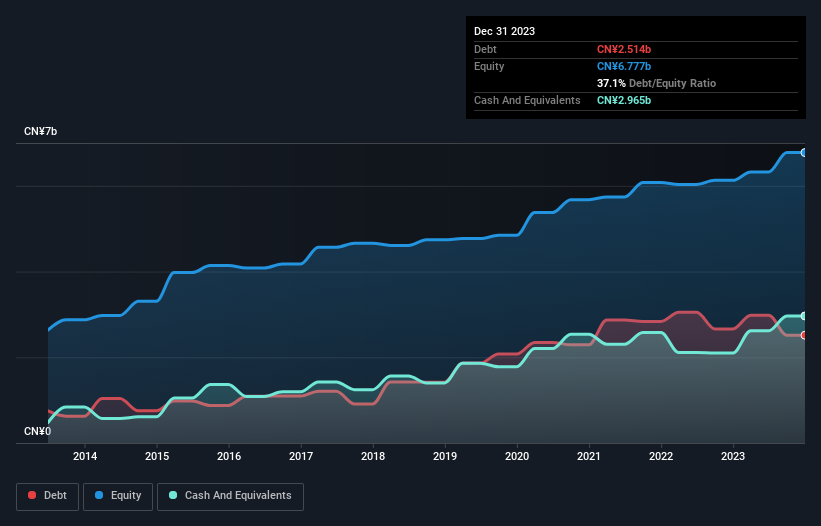Click the teal Cash legend dot
This screenshot has width=821, height=526.
tap(173, 495)
